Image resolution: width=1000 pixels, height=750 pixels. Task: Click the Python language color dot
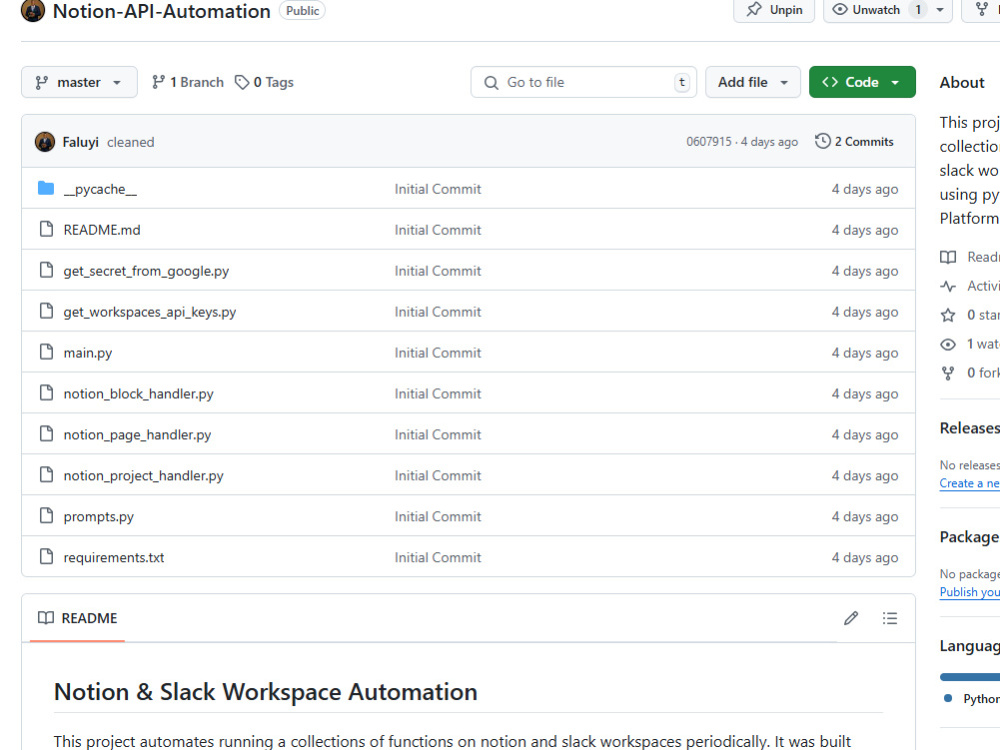pyautogui.click(x=948, y=698)
